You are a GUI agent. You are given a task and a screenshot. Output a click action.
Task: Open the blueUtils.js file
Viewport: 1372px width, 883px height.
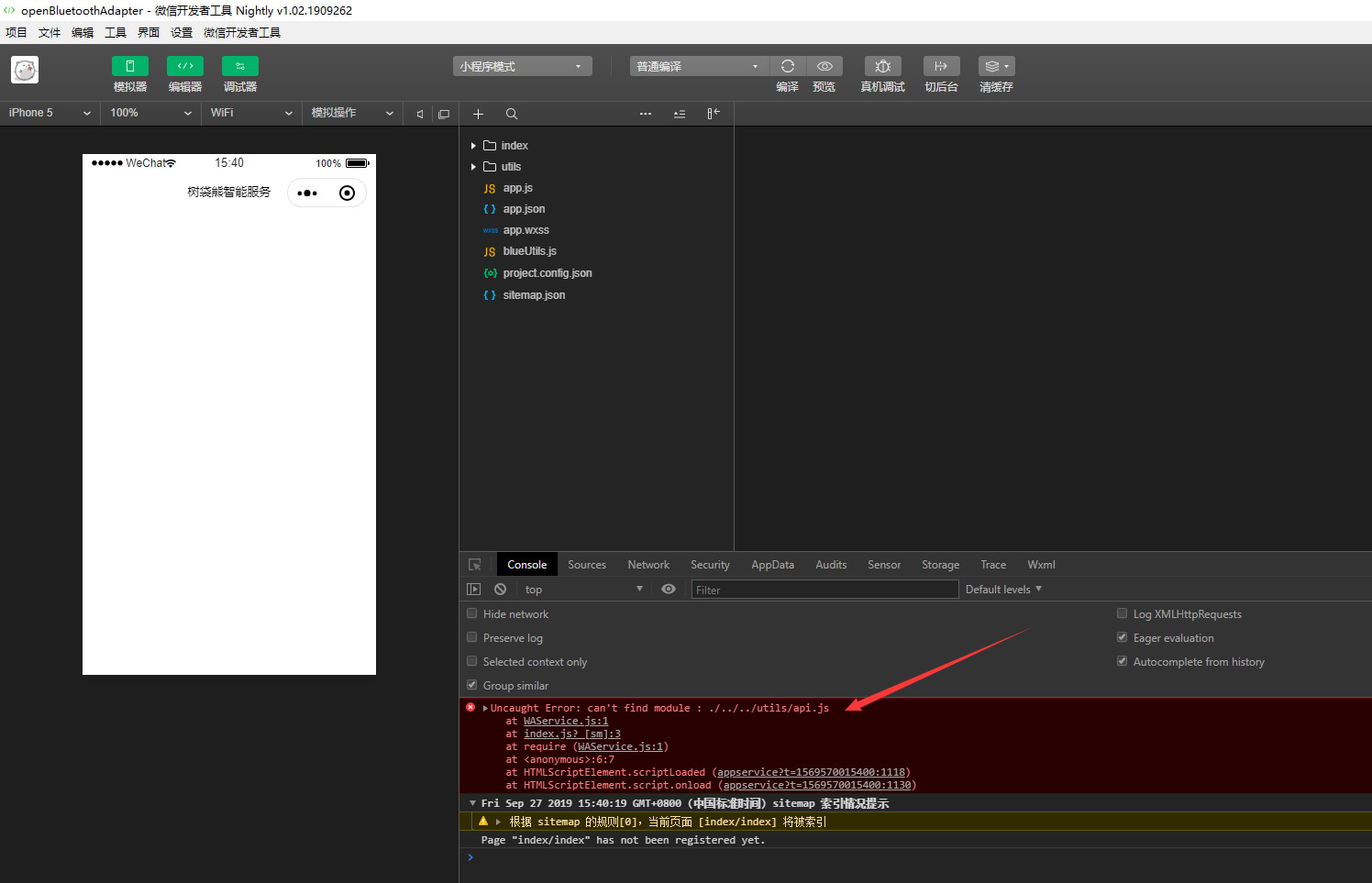tap(529, 251)
